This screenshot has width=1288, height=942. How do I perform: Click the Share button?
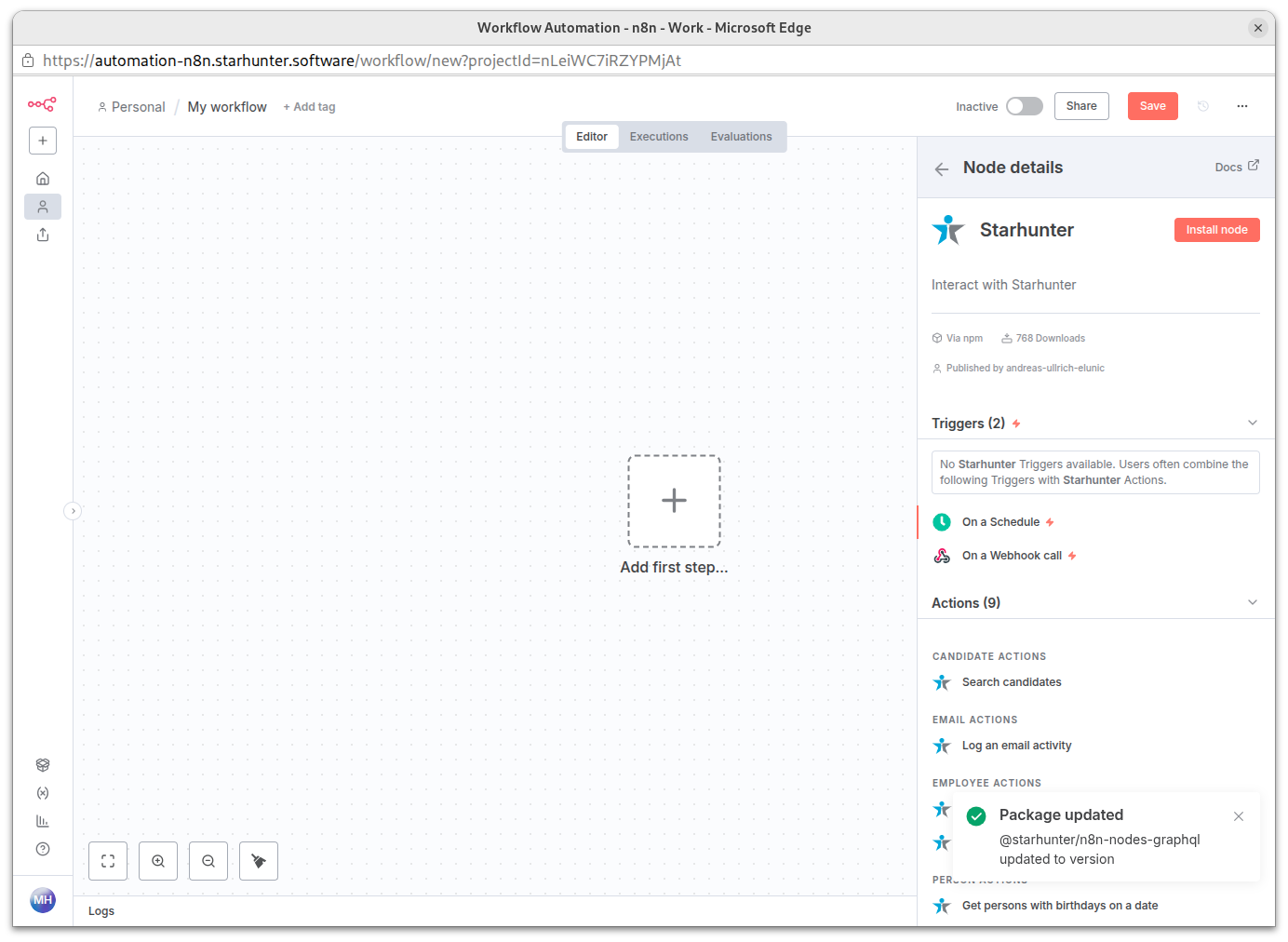coord(1081,106)
